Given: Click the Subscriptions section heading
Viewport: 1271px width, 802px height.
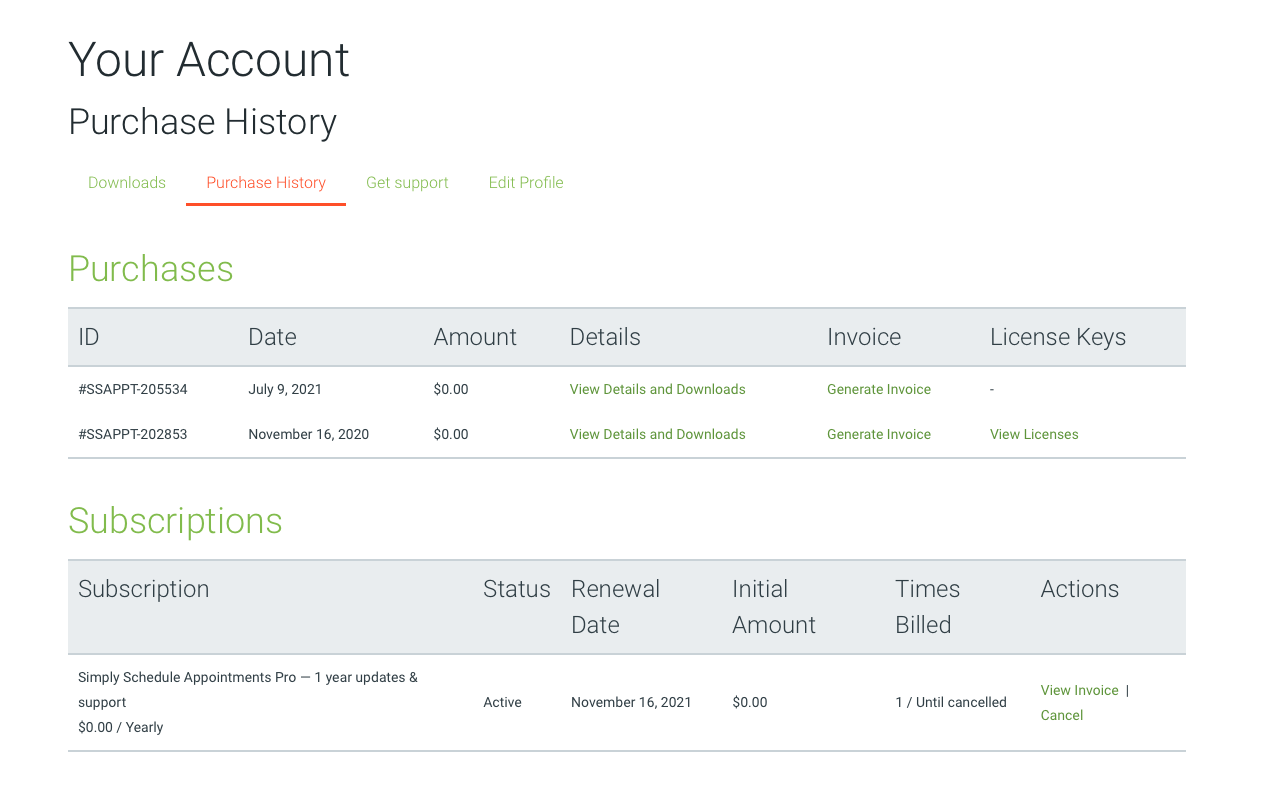Looking at the screenshot, I should [x=175, y=520].
